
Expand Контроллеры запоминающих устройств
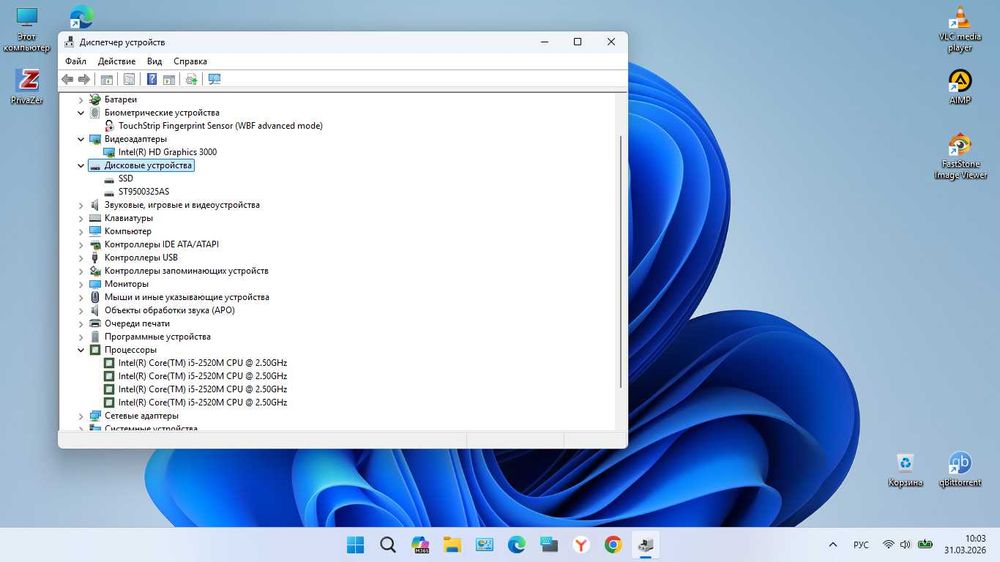pos(81,271)
